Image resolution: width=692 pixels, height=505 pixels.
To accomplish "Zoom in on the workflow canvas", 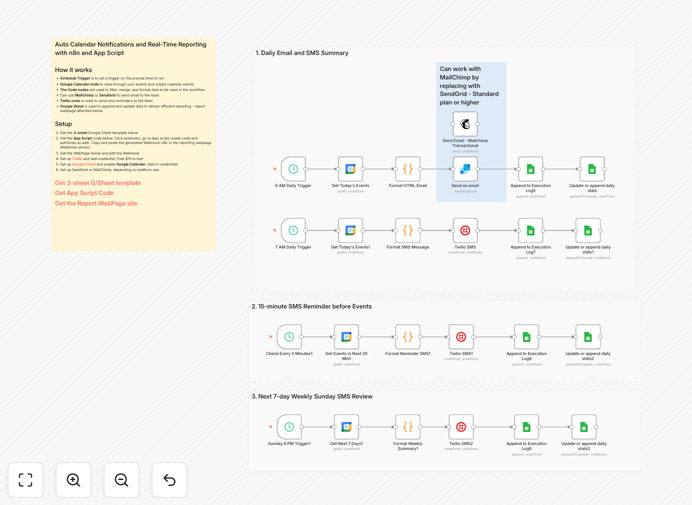I will [x=73, y=480].
